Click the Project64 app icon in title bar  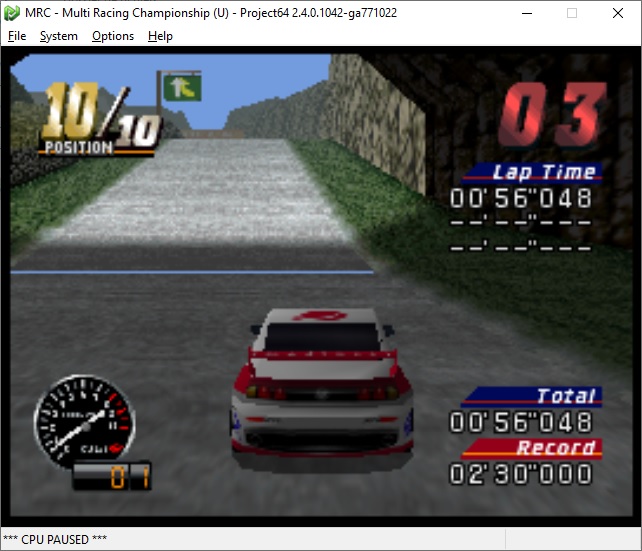click(x=11, y=13)
